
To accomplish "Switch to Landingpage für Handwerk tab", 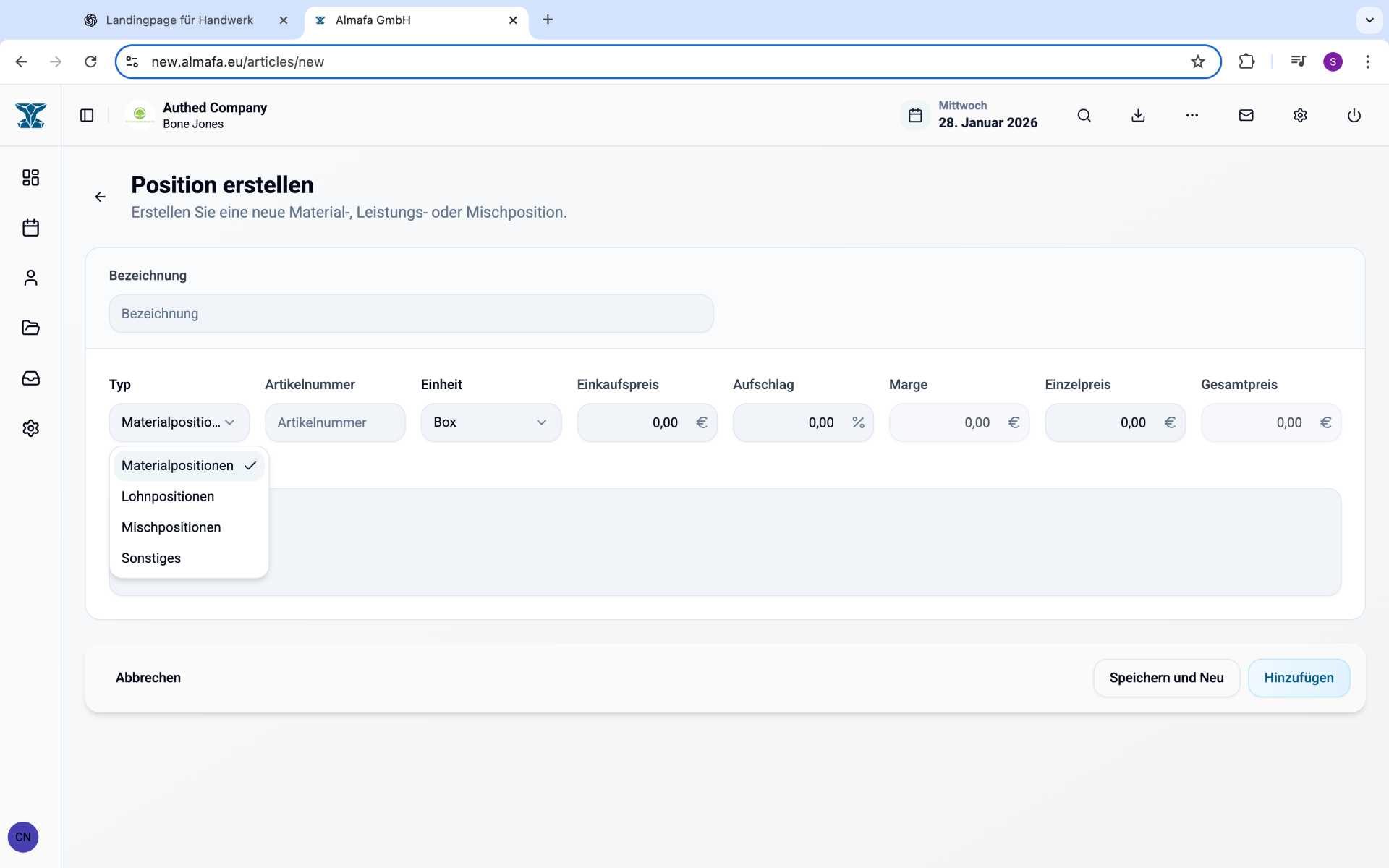I will [179, 20].
